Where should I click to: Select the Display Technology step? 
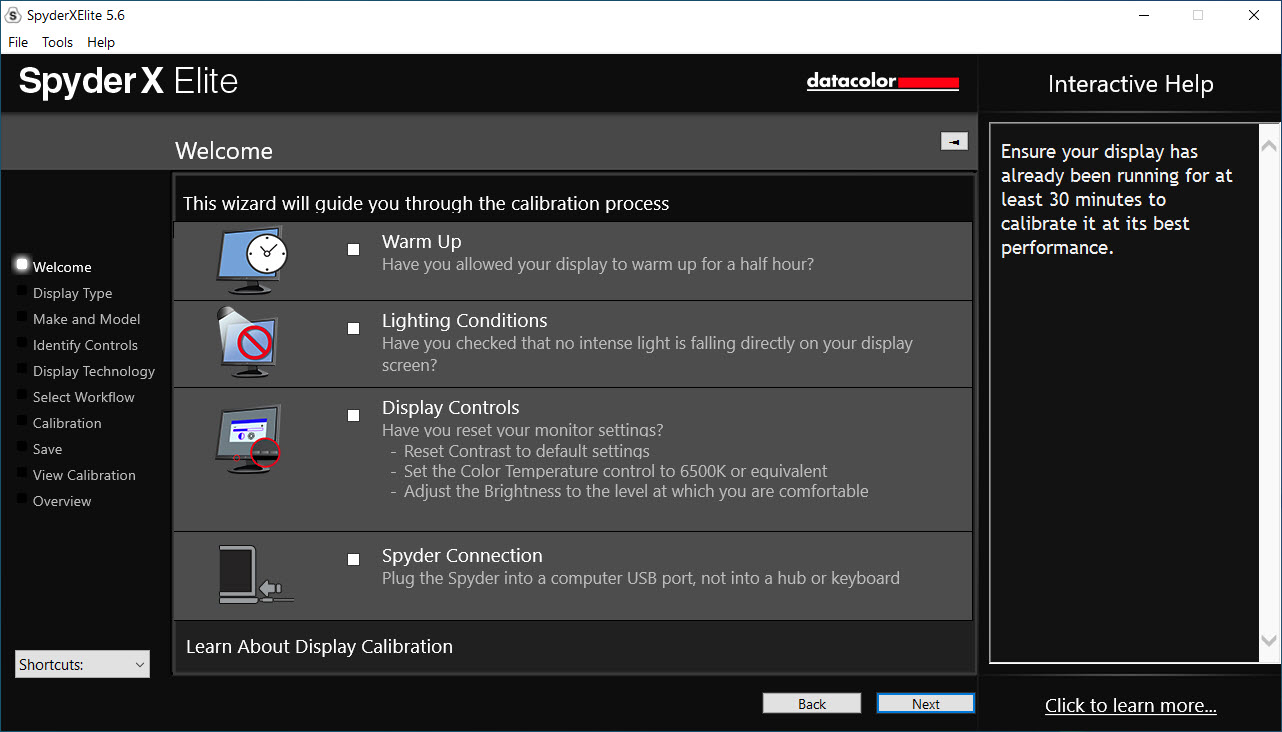pos(94,371)
